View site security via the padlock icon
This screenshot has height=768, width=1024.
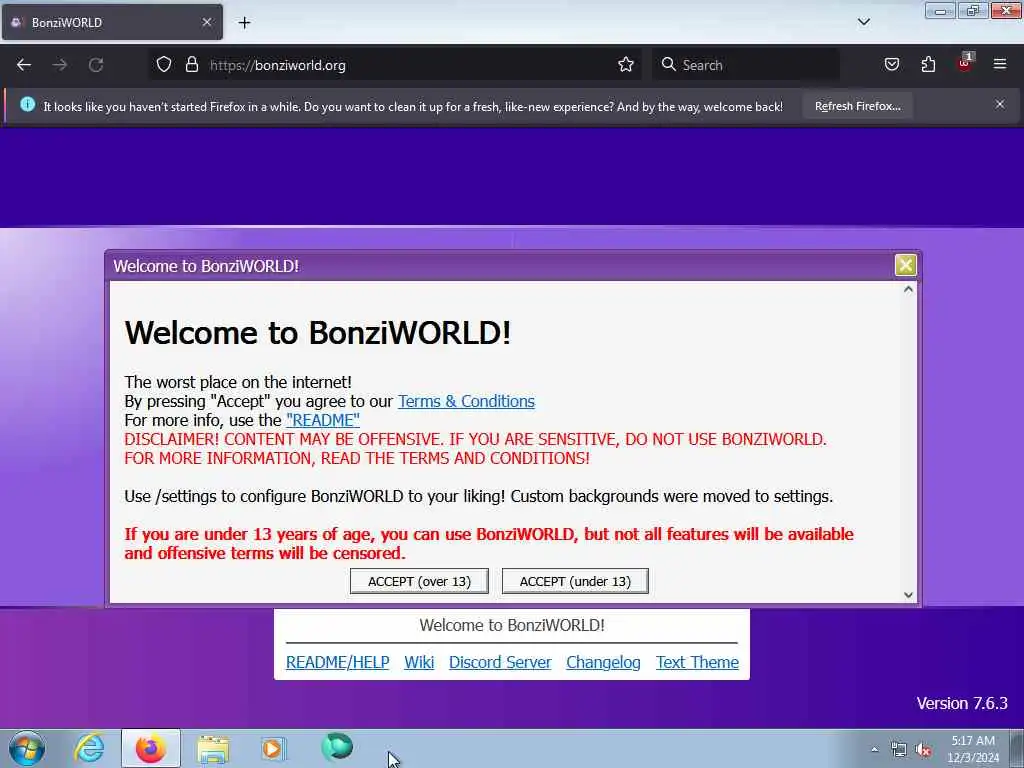[191, 65]
